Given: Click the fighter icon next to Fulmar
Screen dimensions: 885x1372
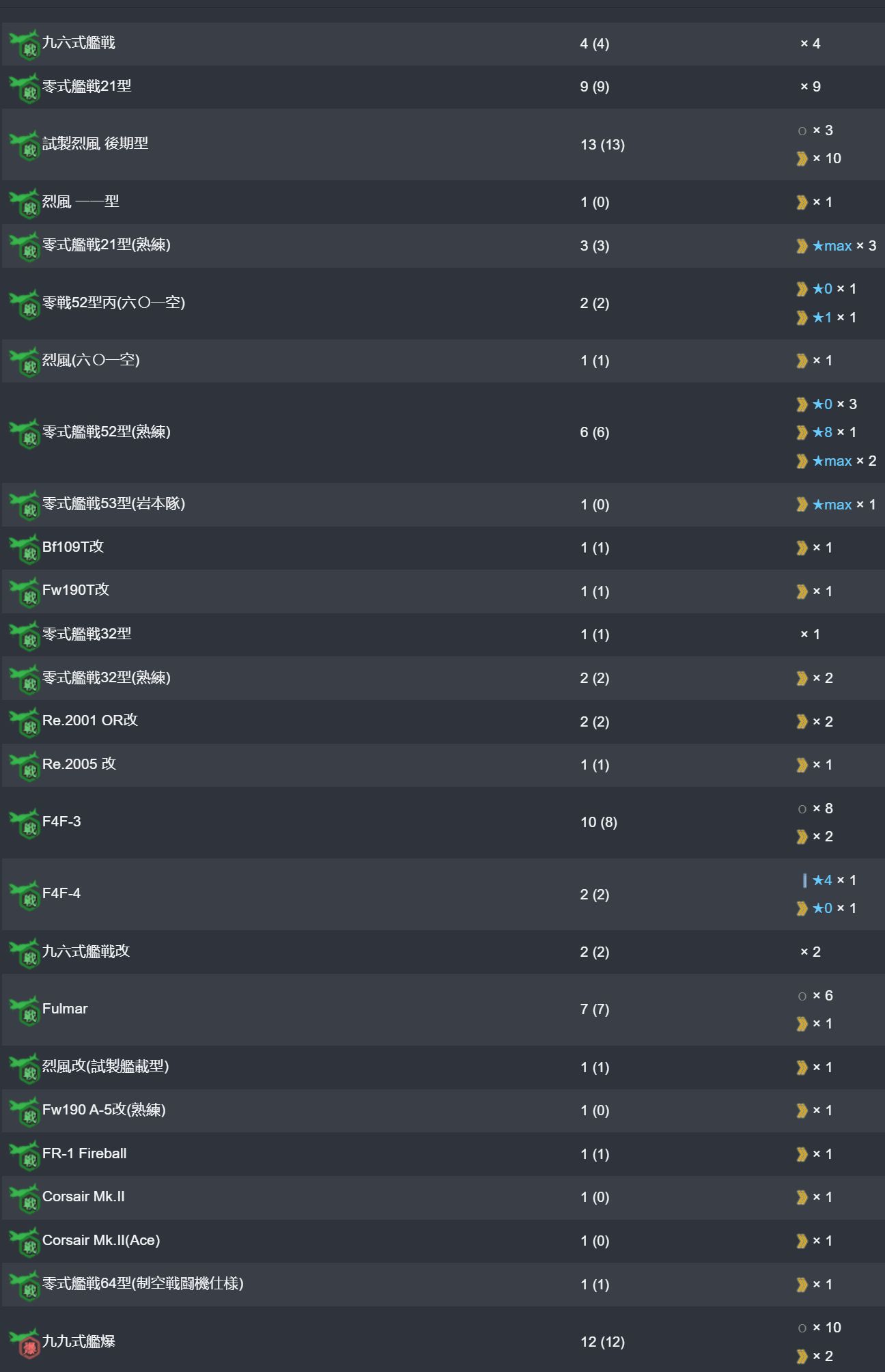Looking at the screenshot, I should point(25,1010).
